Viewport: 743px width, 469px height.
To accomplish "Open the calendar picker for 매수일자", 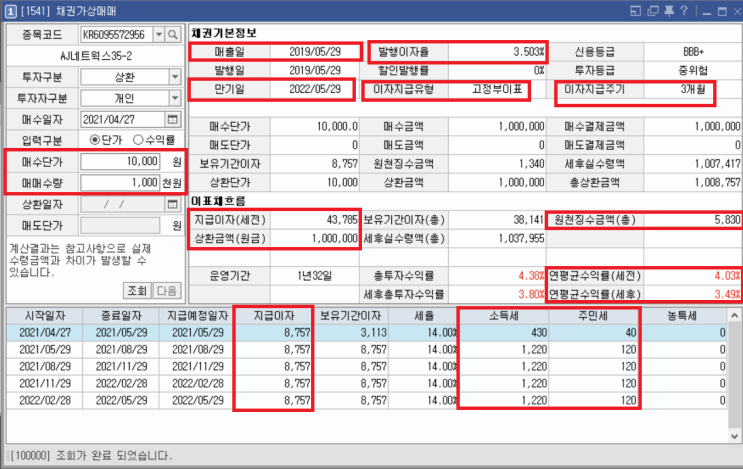I will point(172,119).
